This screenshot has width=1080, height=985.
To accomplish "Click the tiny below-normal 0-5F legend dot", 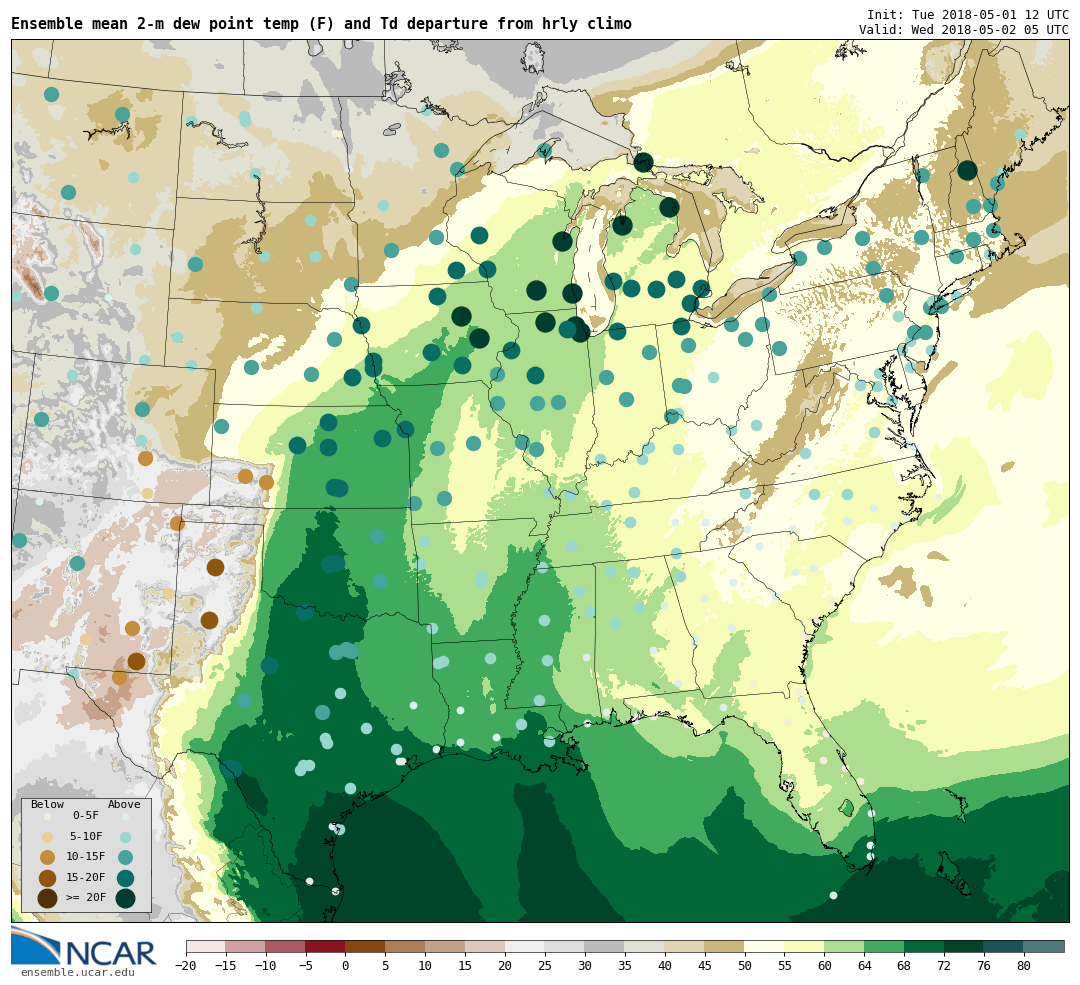I will [48, 816].
